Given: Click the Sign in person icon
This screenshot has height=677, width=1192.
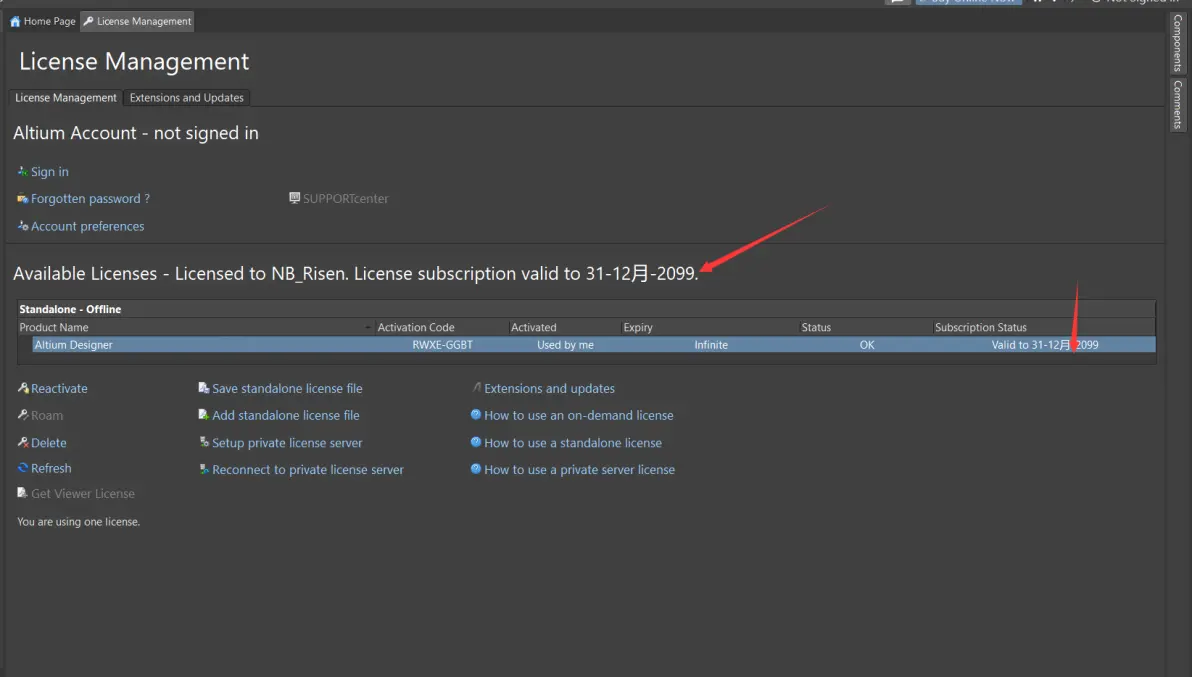Looking at the screenshot, I should coord(22,172).
